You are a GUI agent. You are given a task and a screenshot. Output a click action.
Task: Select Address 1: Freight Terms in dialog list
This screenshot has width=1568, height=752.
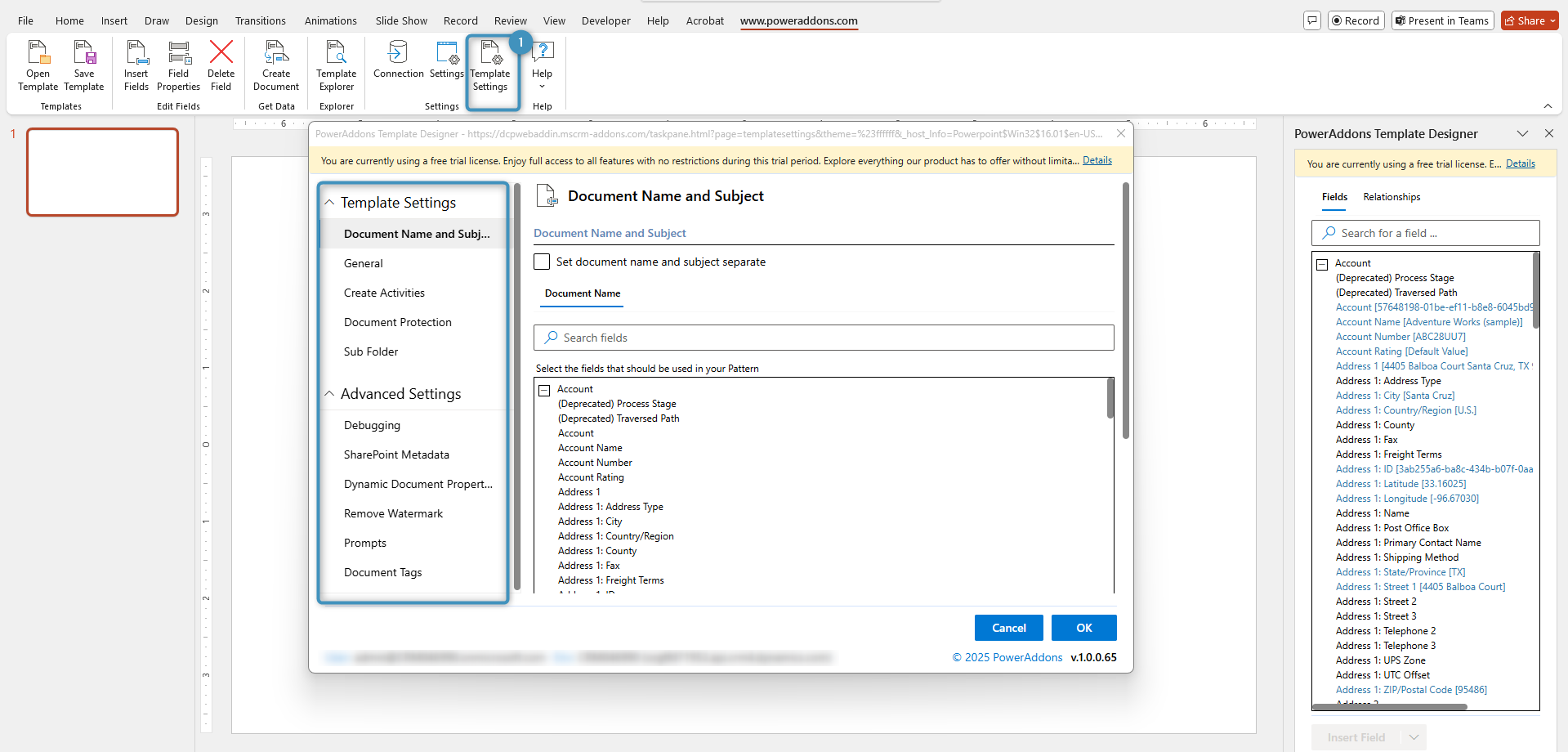(610, 580)
